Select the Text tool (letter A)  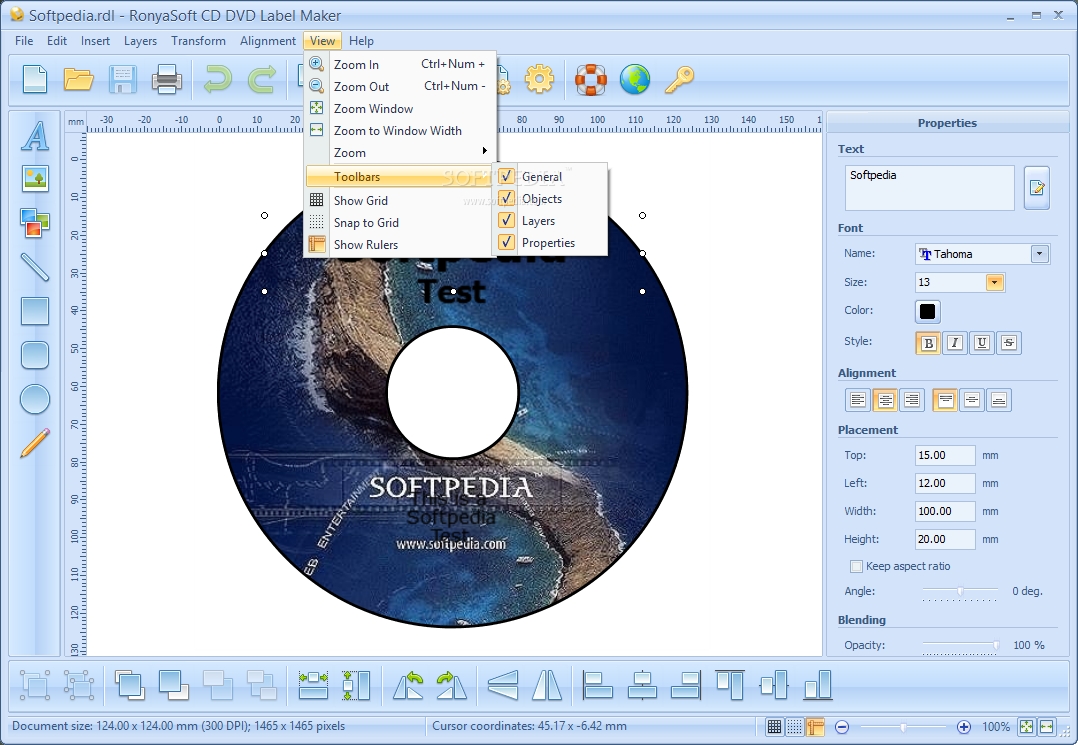click(x=34, y=135)
